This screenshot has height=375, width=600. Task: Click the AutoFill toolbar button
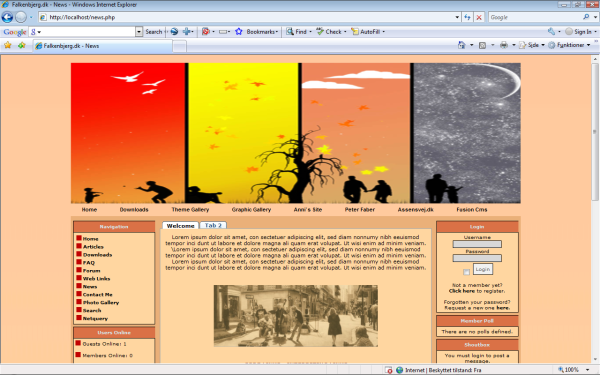[x=368, y=32]
